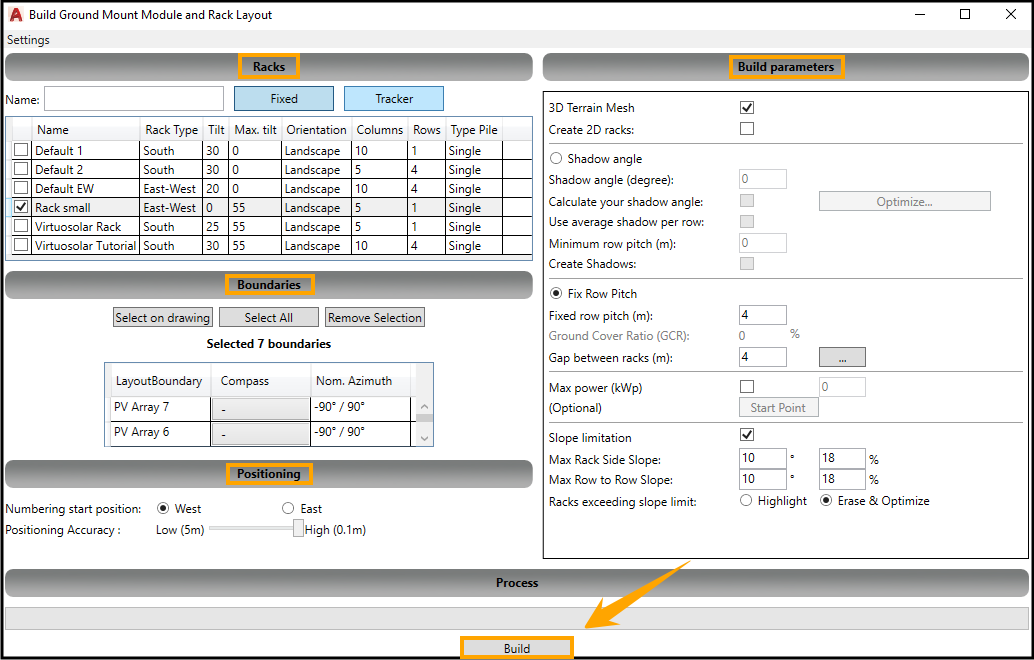Click the Remove Selection button
The width and height of the screenshot is (1034, 660).
pos(375,318)
